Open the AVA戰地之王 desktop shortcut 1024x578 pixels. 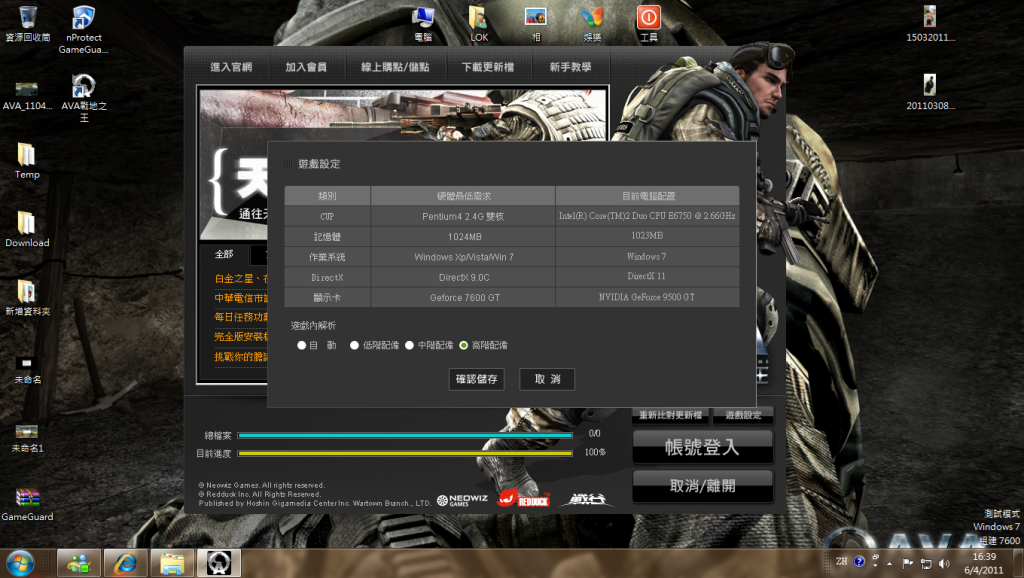click(84, 85)
